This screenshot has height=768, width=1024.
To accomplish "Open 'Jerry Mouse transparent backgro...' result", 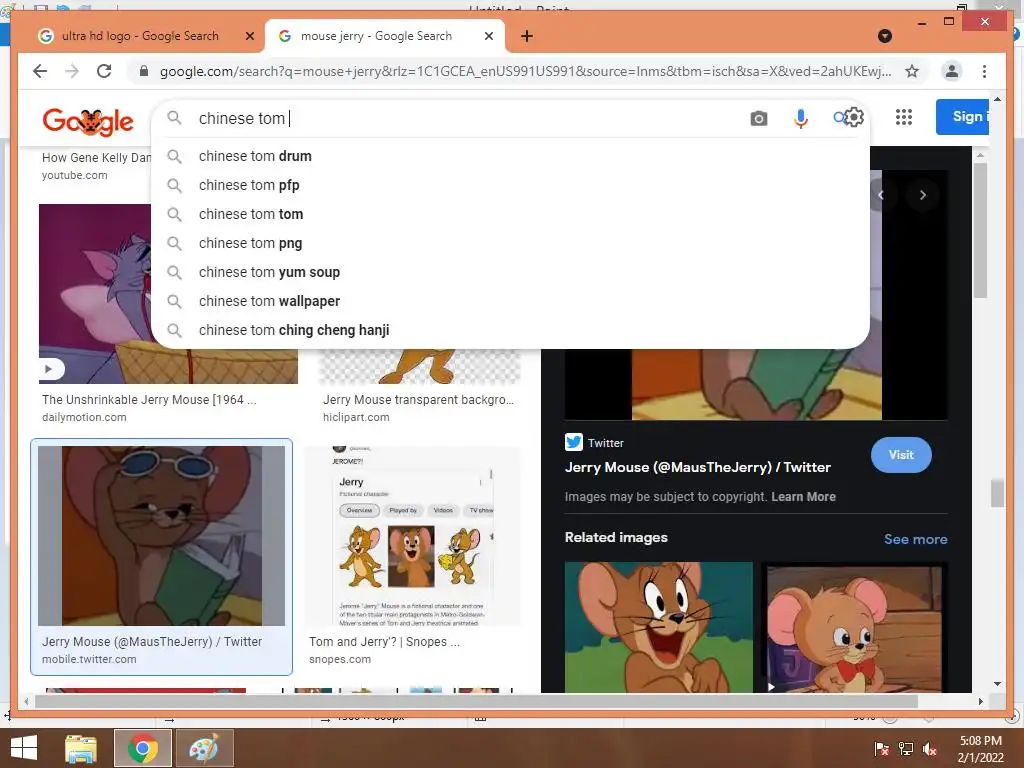I will [418, 400].
